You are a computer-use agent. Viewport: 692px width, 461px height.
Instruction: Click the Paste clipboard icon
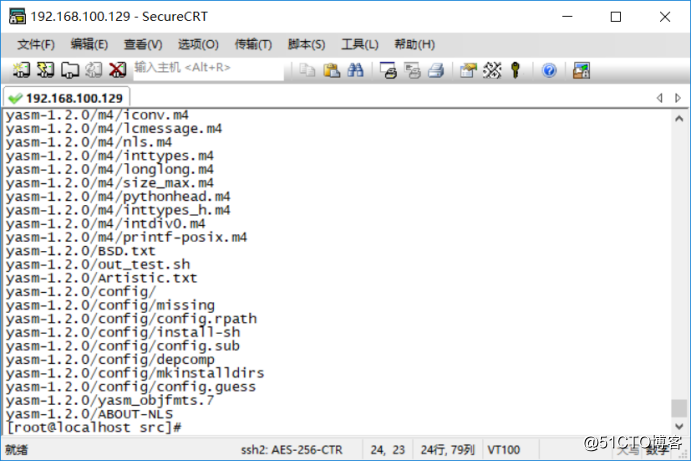[x=331, y=70]
